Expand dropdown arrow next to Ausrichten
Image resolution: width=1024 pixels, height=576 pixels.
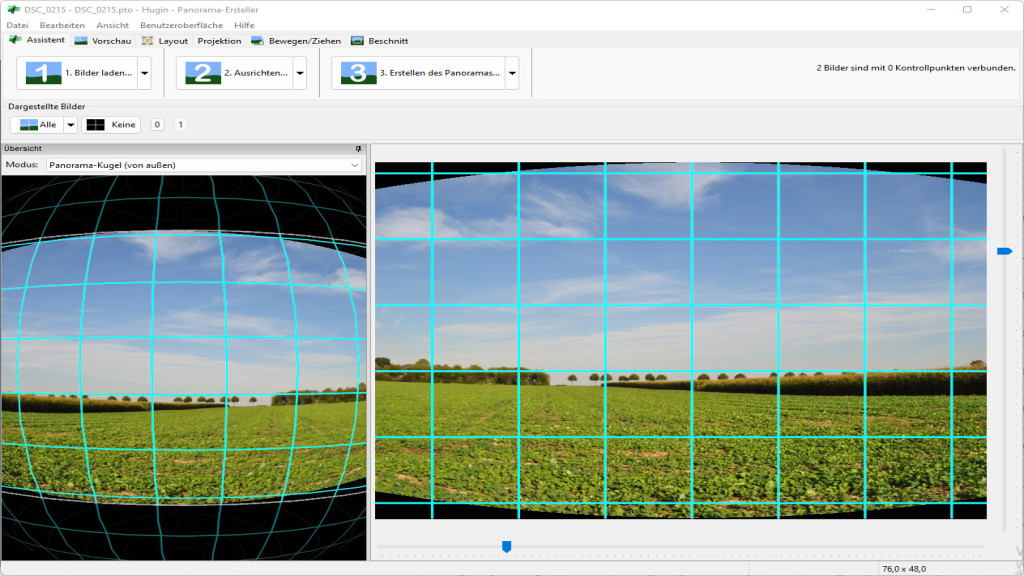pos(300,73)
